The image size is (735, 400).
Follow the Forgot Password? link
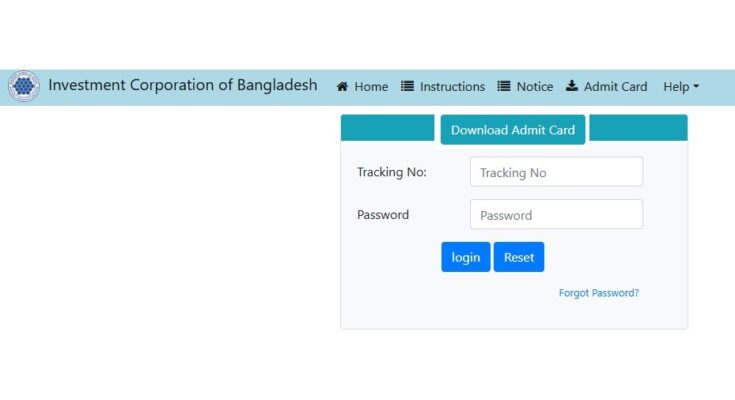(x=599, y=293)
